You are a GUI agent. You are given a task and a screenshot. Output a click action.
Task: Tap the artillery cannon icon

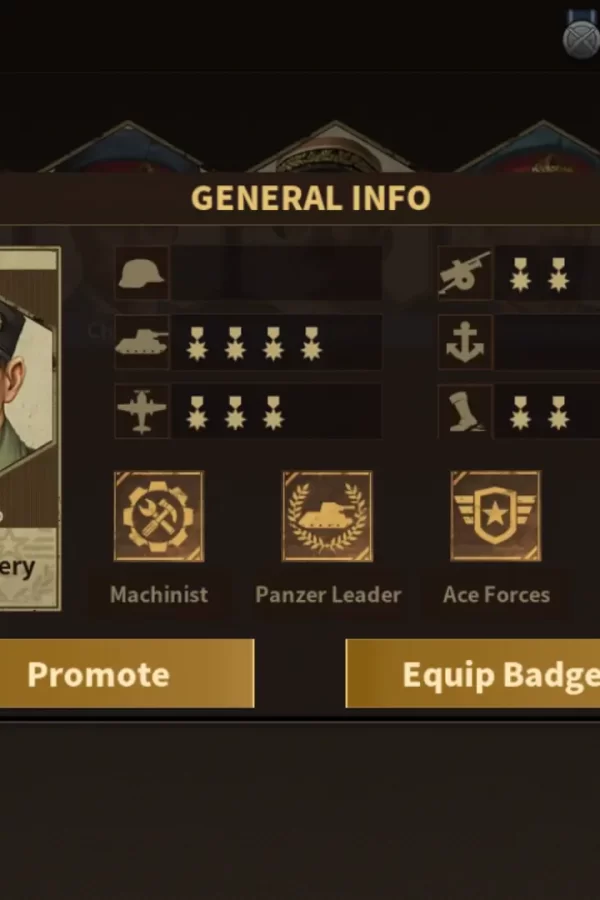click(x=465, y=273)
